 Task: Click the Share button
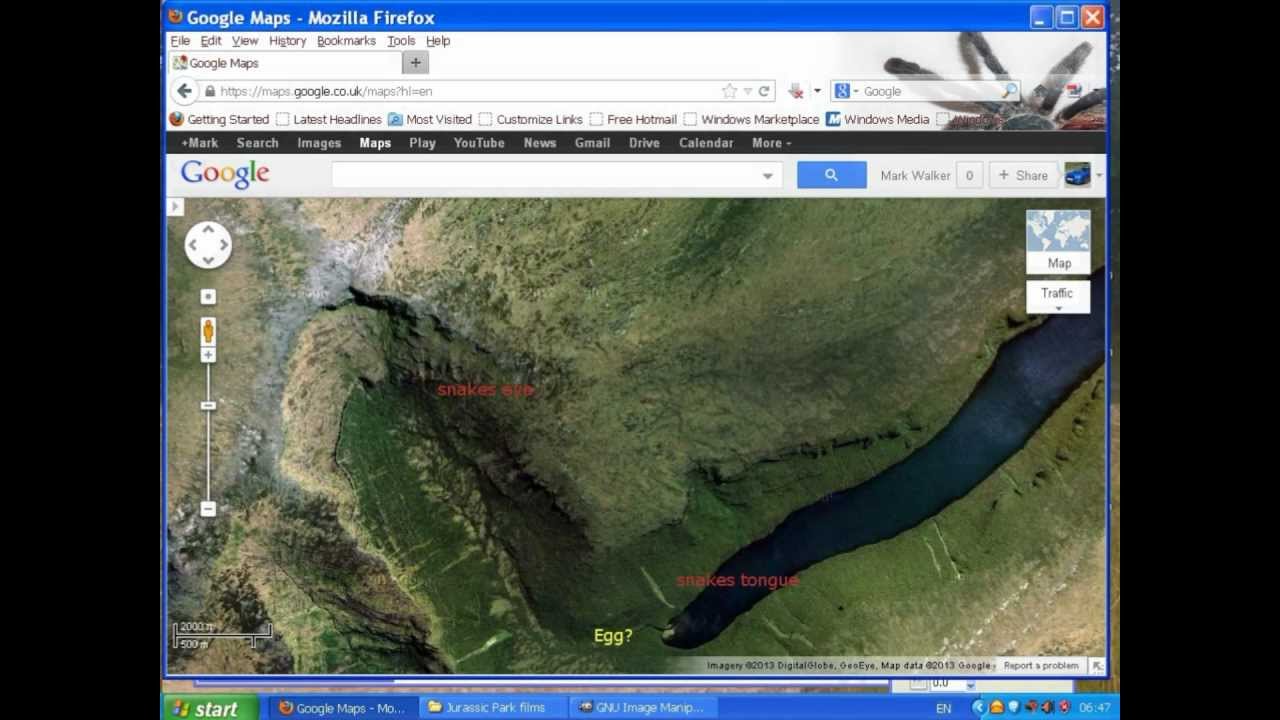pyautogui.click(x=1023, y=175)
